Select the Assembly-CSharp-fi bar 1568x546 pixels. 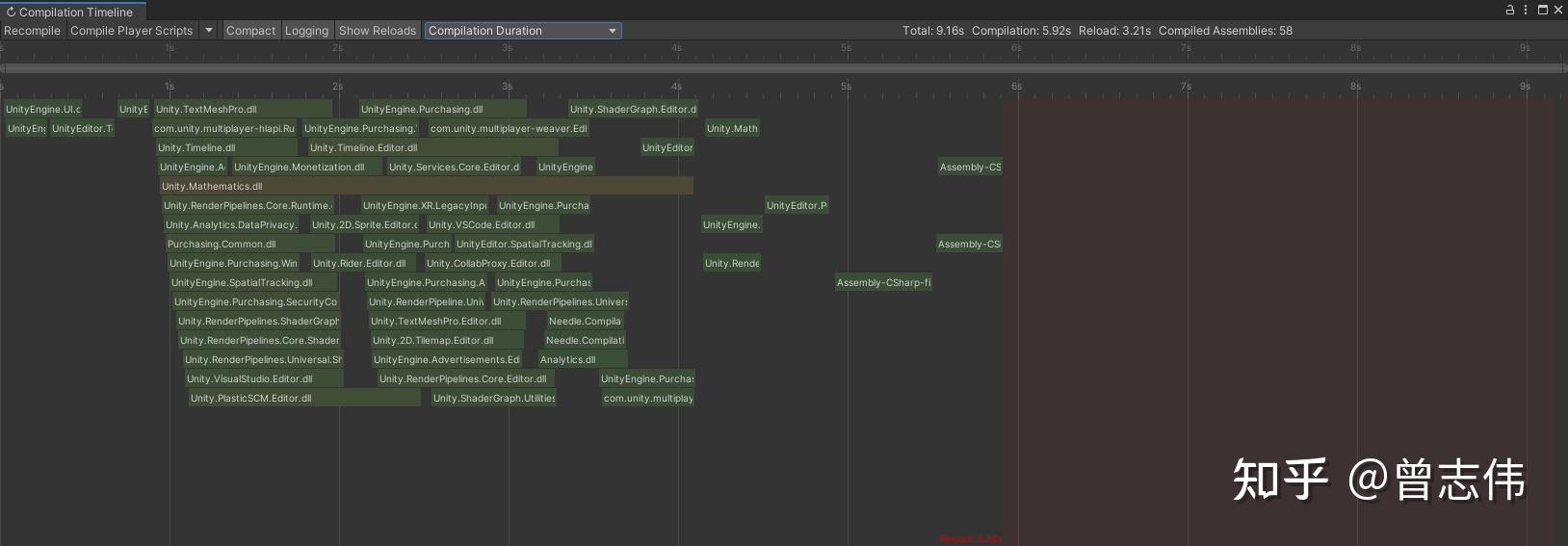[884, 282]
